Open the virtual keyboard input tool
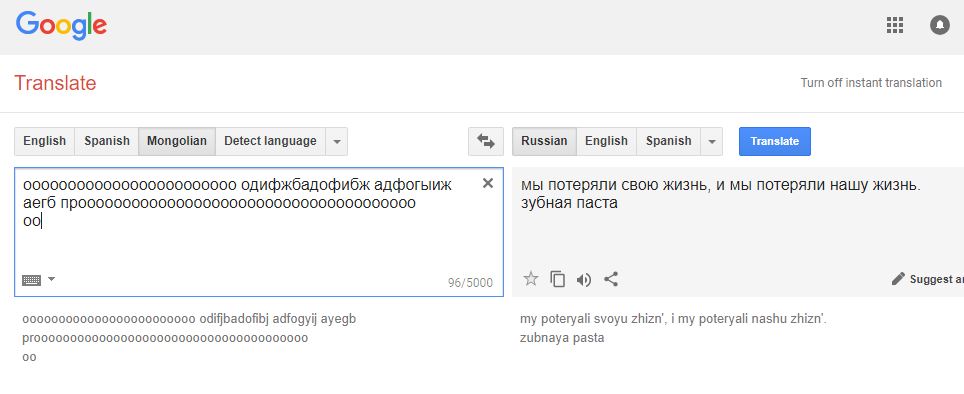The image size is (964, 394). [x=31, y=280]
